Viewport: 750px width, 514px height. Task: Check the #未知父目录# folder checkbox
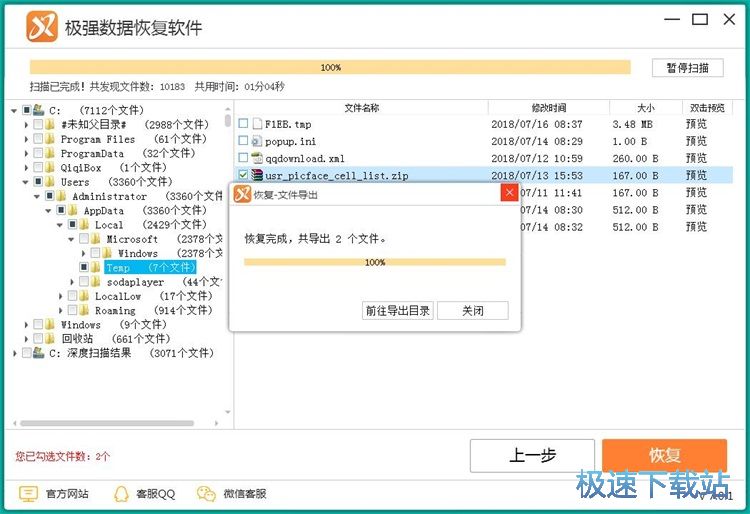(38, 125)
